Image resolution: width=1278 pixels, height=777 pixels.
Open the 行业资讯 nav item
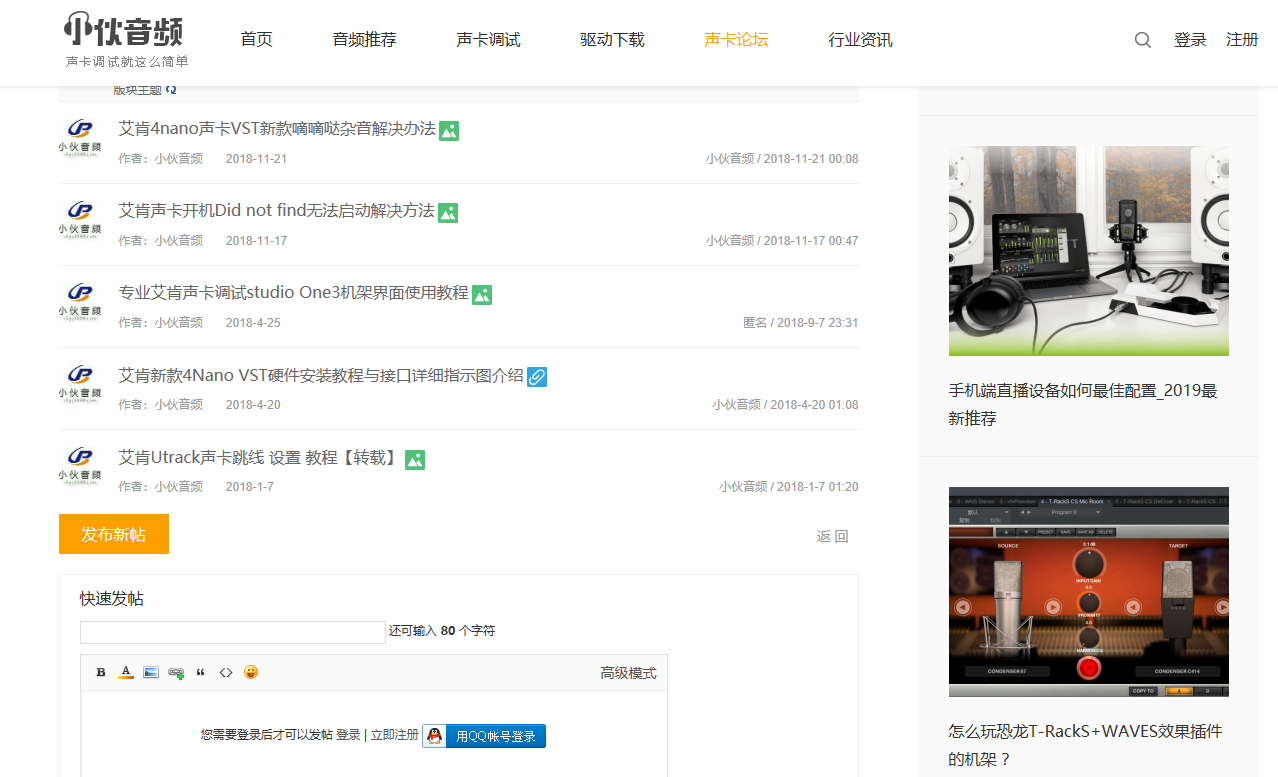coord(861,40)
